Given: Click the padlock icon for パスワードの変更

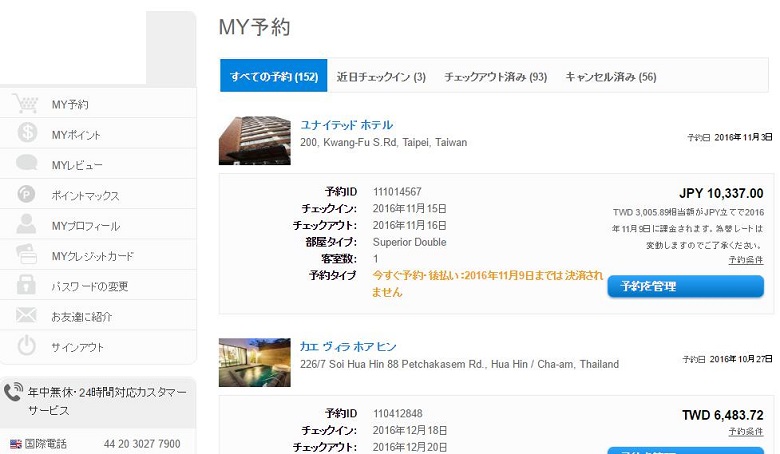Looking at the screenshot, I should pyautogui.click(x=26, y=286).
